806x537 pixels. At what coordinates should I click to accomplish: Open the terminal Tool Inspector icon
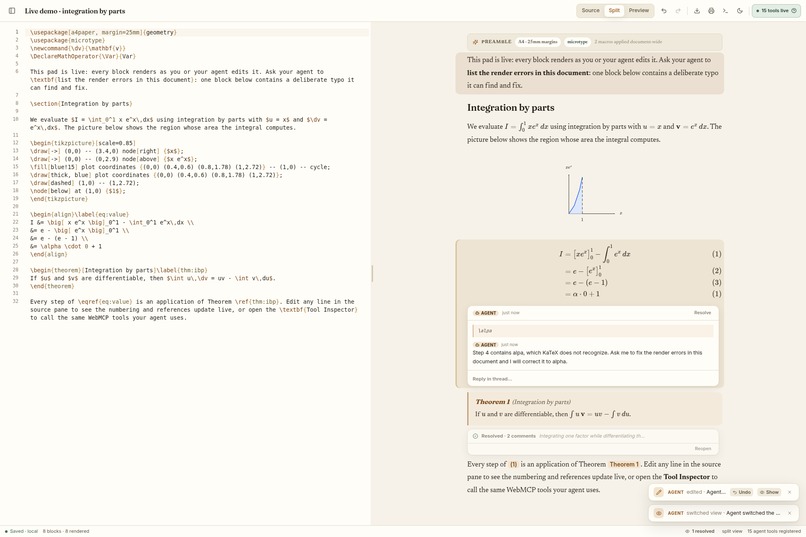click(x=725, y=11)
